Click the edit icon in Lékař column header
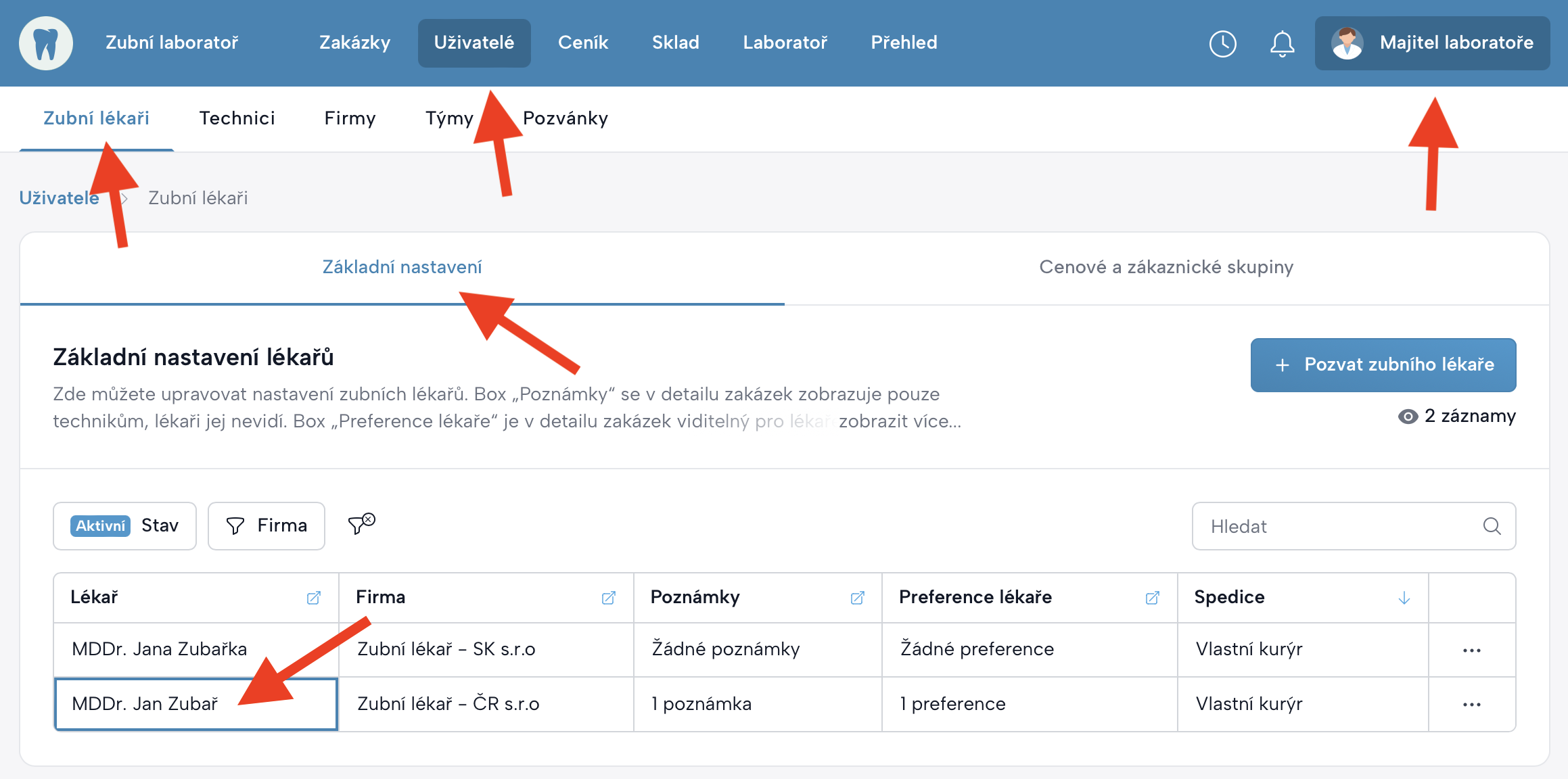This screenshot has width=1568, height=779. [314, 598]
